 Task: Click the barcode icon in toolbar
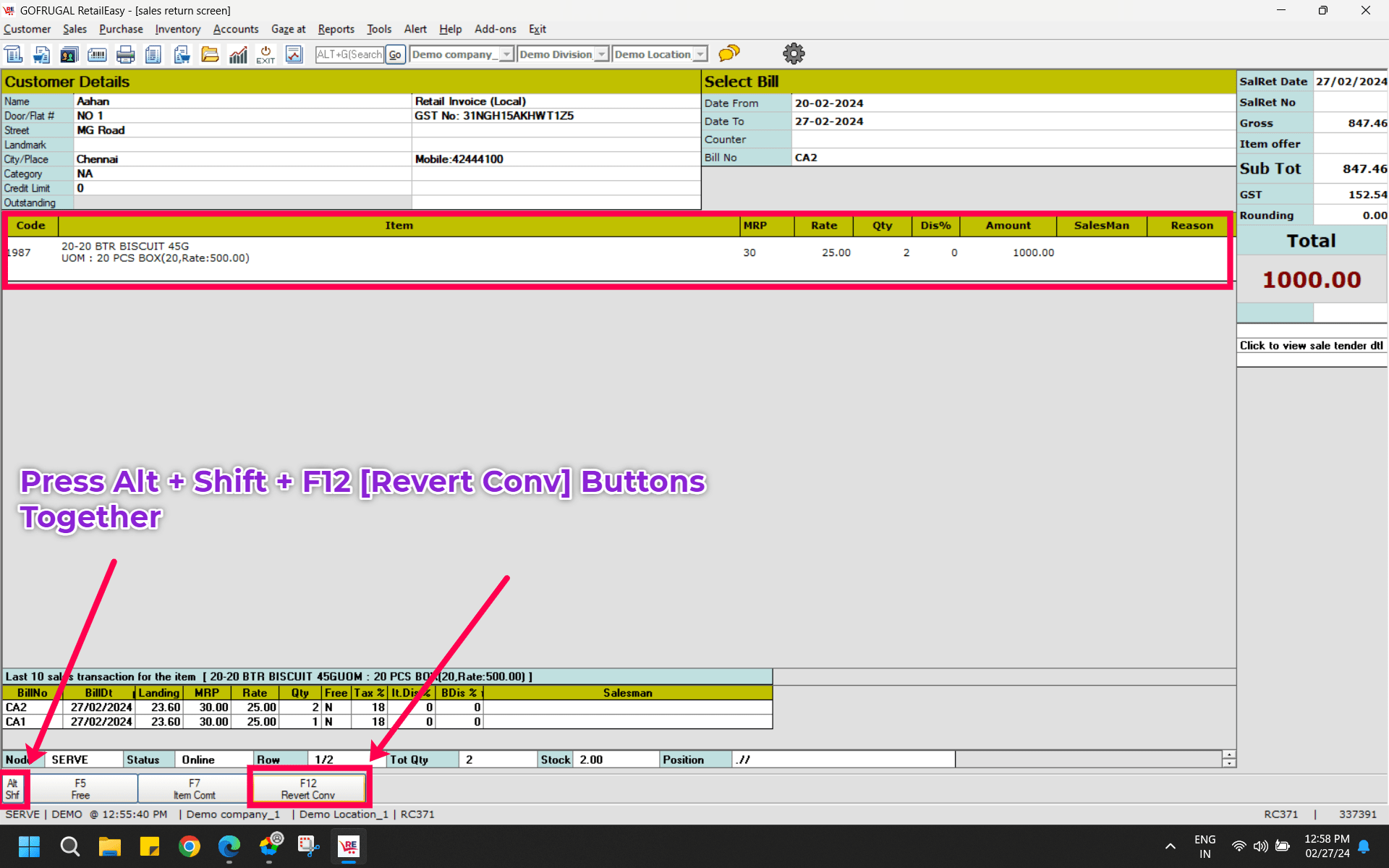tap(97, 54)
